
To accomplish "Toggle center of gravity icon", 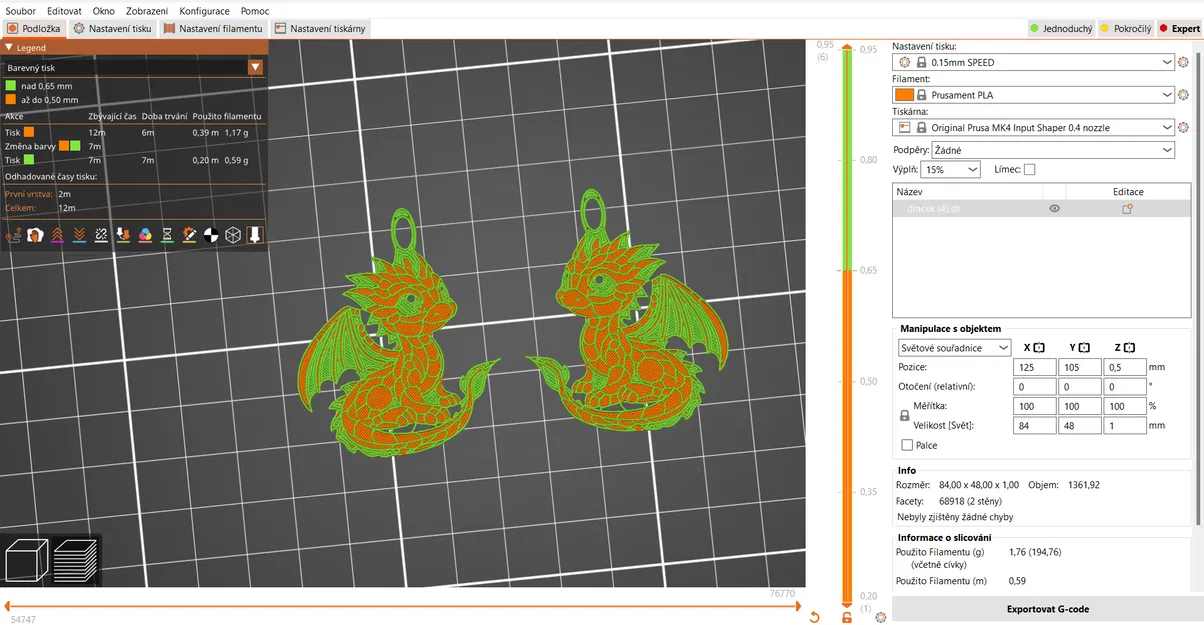I will pyautogui.click(x=211, y=235).
